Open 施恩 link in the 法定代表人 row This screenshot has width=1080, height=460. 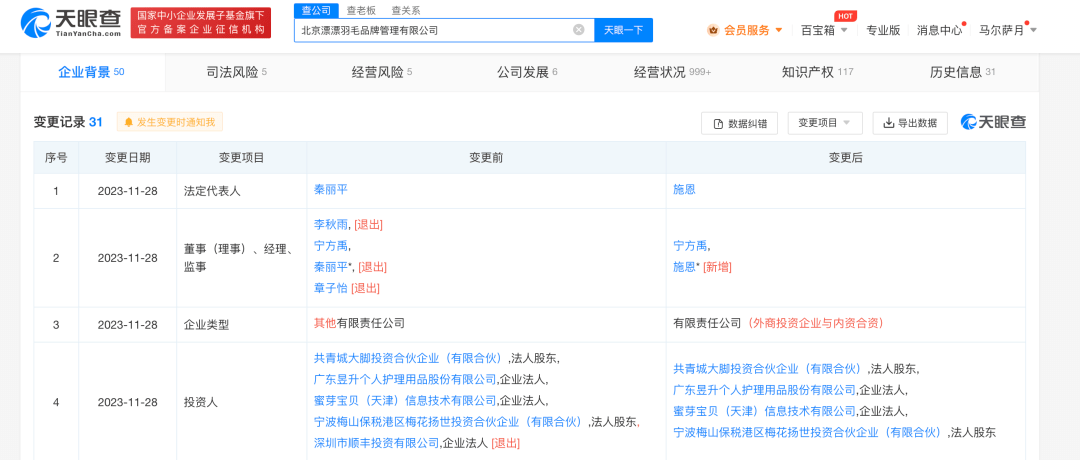[684, 189]
